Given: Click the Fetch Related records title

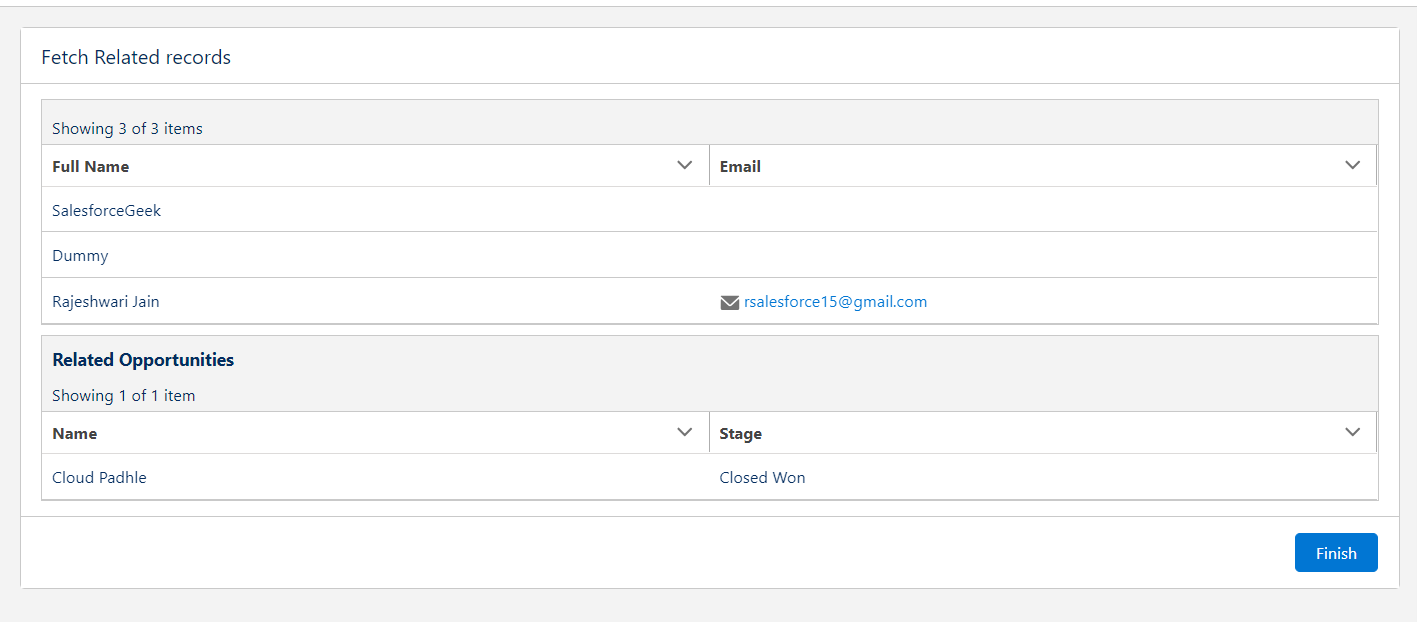Looking at the screenshot, I should [136, 57].
